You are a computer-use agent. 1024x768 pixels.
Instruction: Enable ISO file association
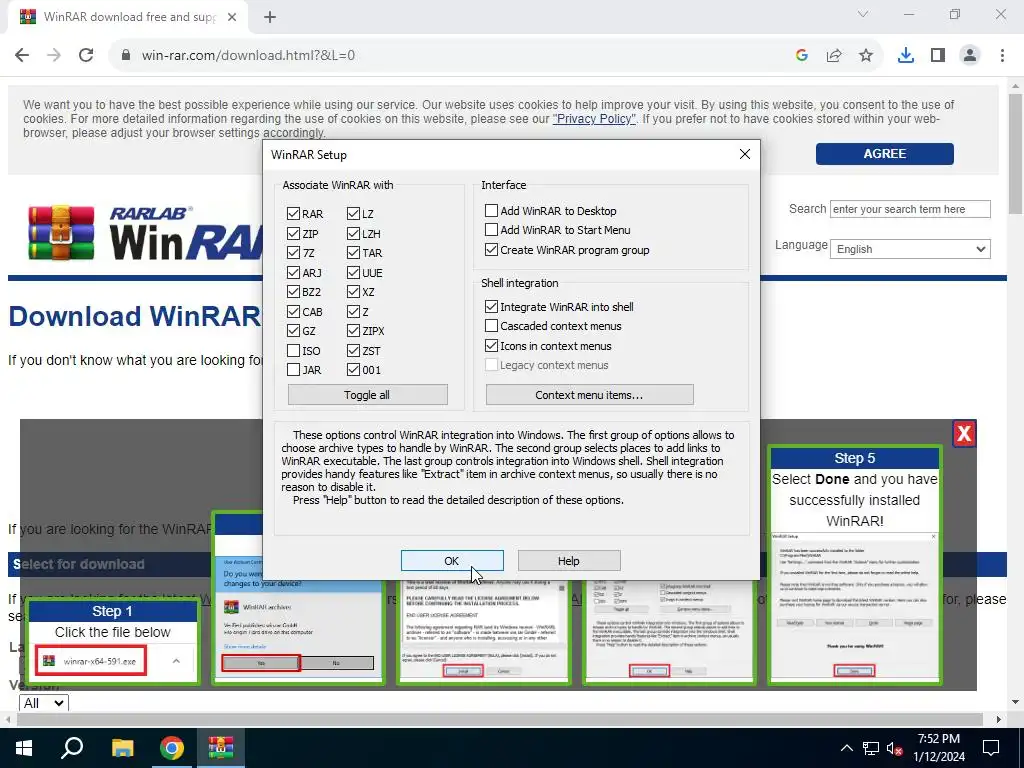coord(293,351)
